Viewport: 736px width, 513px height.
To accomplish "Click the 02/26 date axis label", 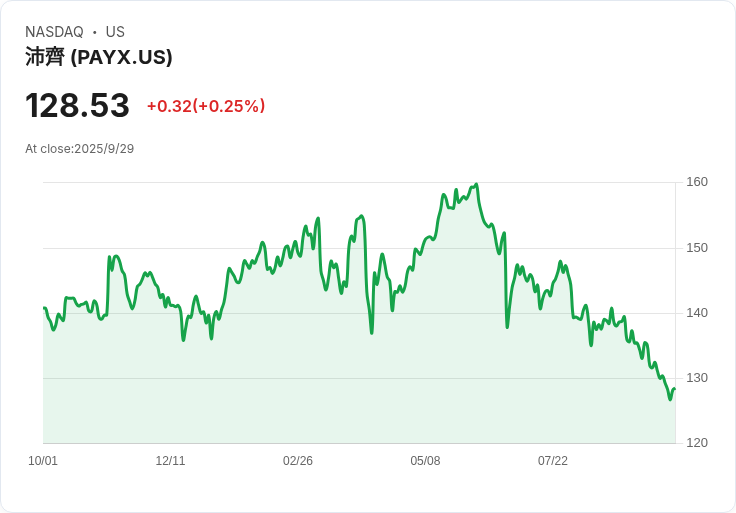I will tap(298, 461).
